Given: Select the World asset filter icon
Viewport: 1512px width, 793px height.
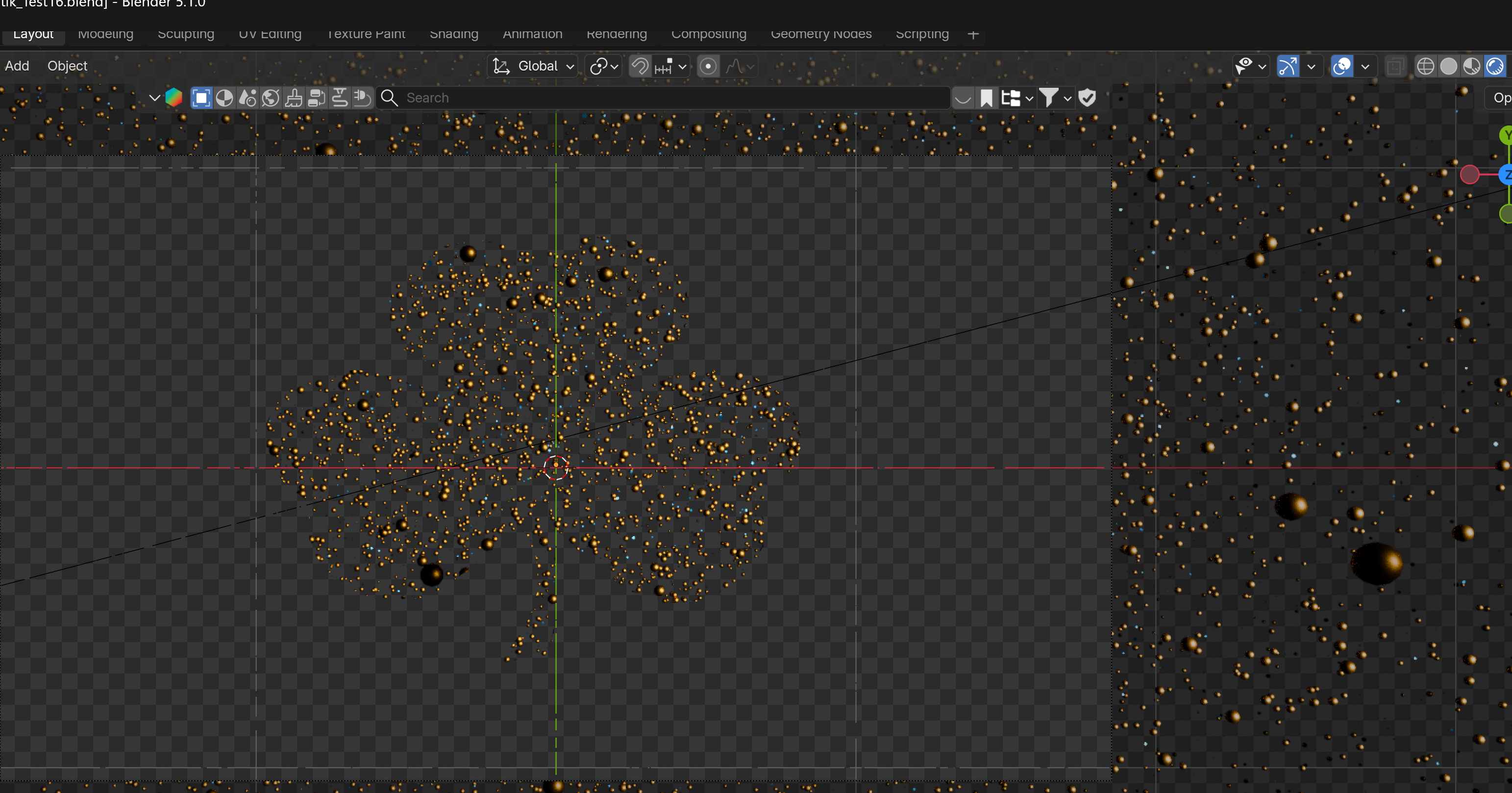Looking at the screenshot, I should pos(270,98).
